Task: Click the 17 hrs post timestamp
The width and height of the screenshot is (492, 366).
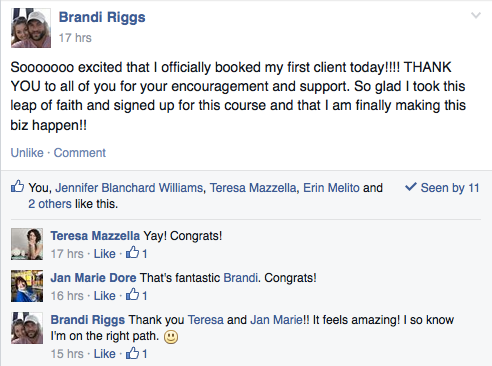Action: pyautogui.click(x=75, y=38)
